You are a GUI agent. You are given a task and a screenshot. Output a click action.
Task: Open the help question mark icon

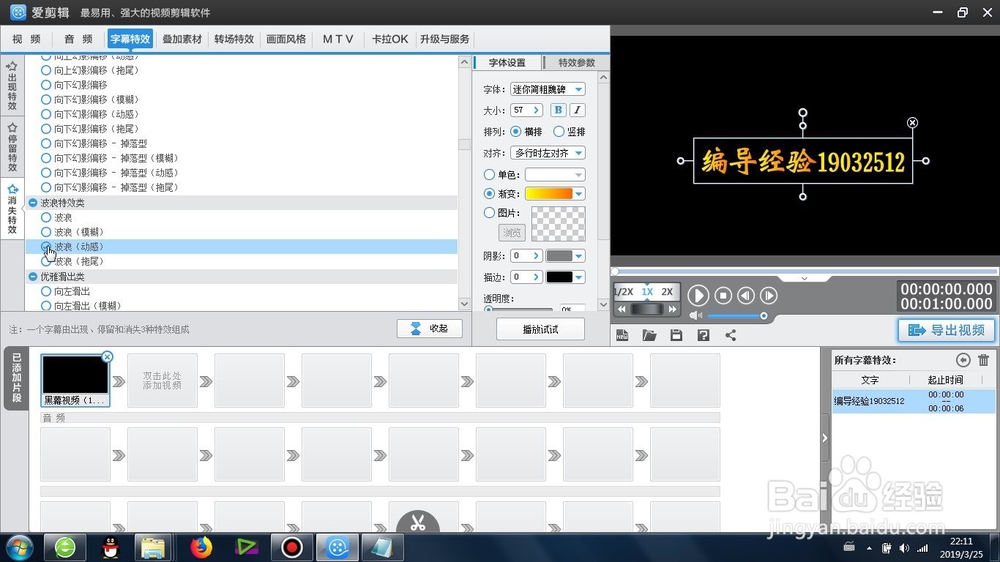tap(703, 336)
